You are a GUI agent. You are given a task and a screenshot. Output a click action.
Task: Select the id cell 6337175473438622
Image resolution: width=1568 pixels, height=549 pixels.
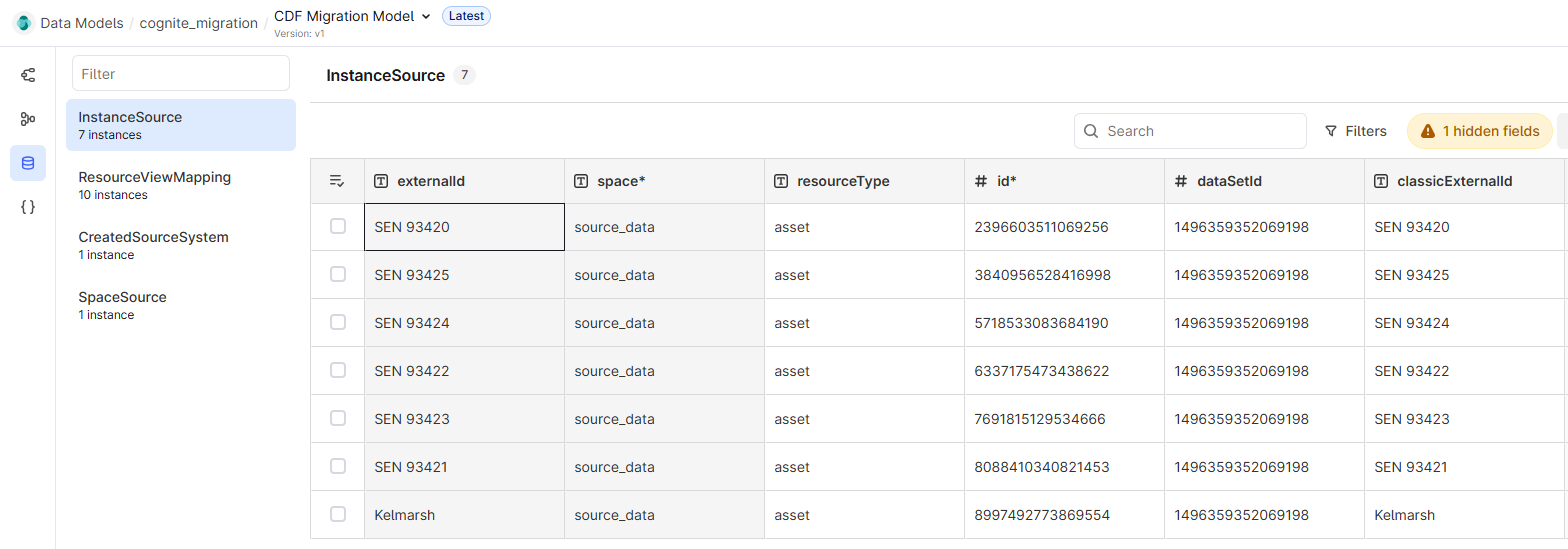tap(1064, 371)
